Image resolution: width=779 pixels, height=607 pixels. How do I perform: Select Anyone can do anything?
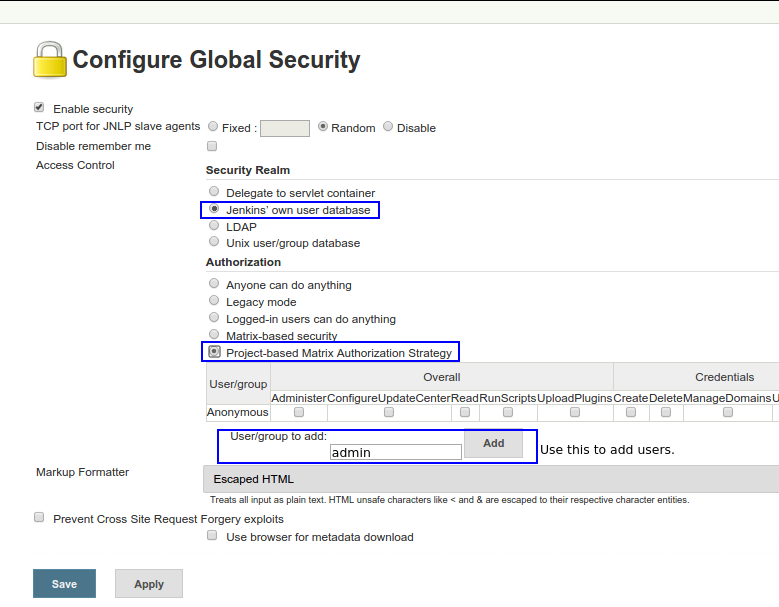(214, 283)
